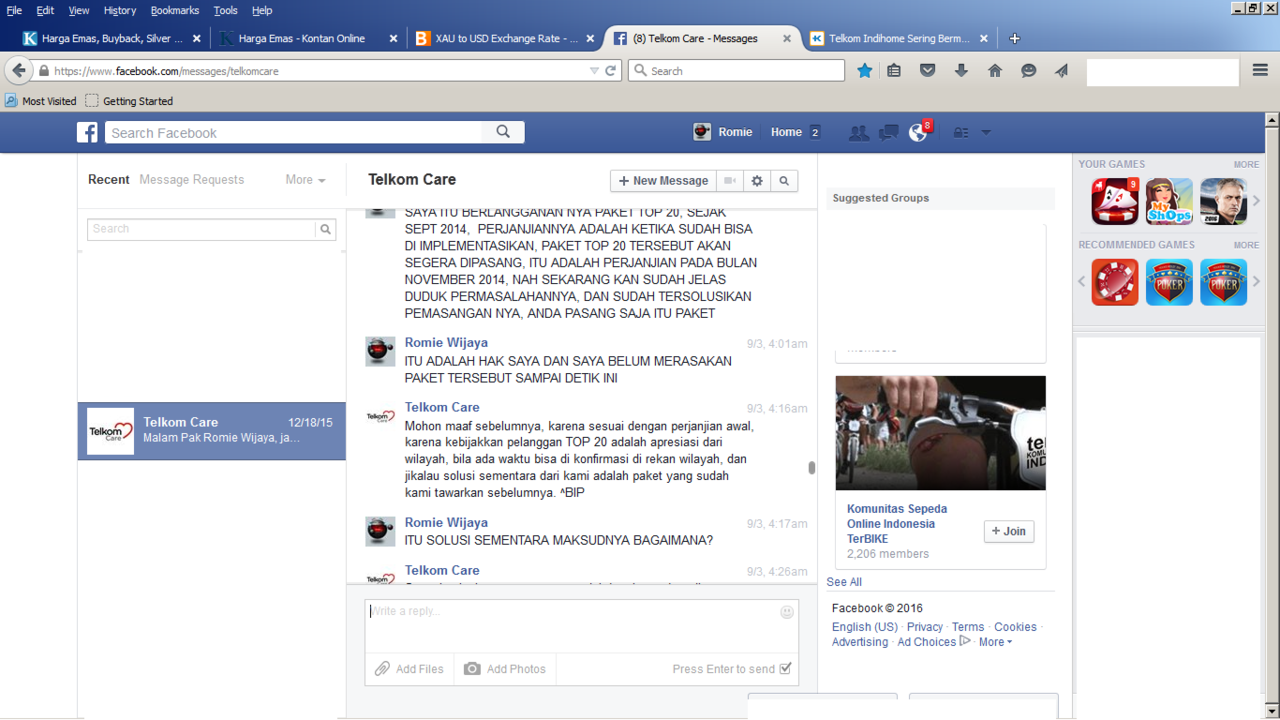Open the Telkom Care conversation in list
This screenshot has height=720, width=1280.
[x=212, y=431]
